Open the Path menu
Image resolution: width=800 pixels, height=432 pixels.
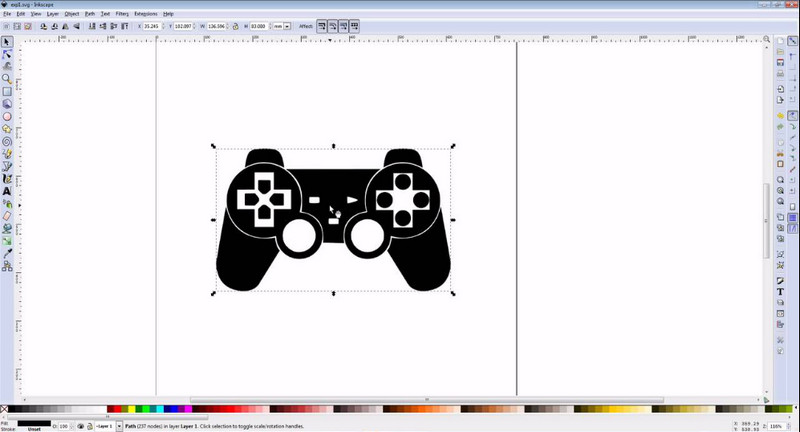[90, 14]
